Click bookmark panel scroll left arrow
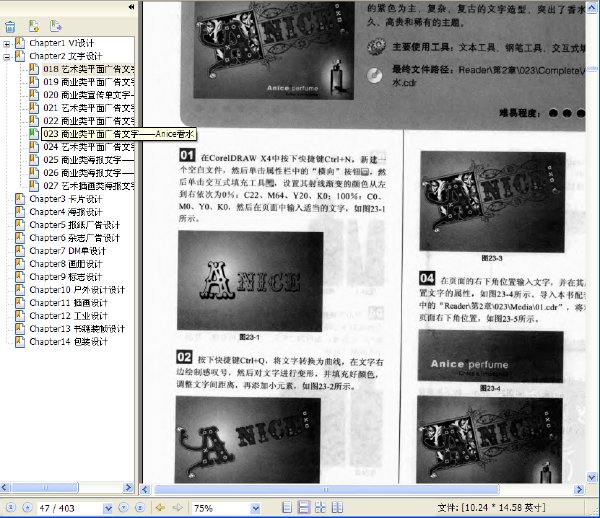Image resolution: width=600 pixels, height=518 pixels. click(x=5, y=487)
